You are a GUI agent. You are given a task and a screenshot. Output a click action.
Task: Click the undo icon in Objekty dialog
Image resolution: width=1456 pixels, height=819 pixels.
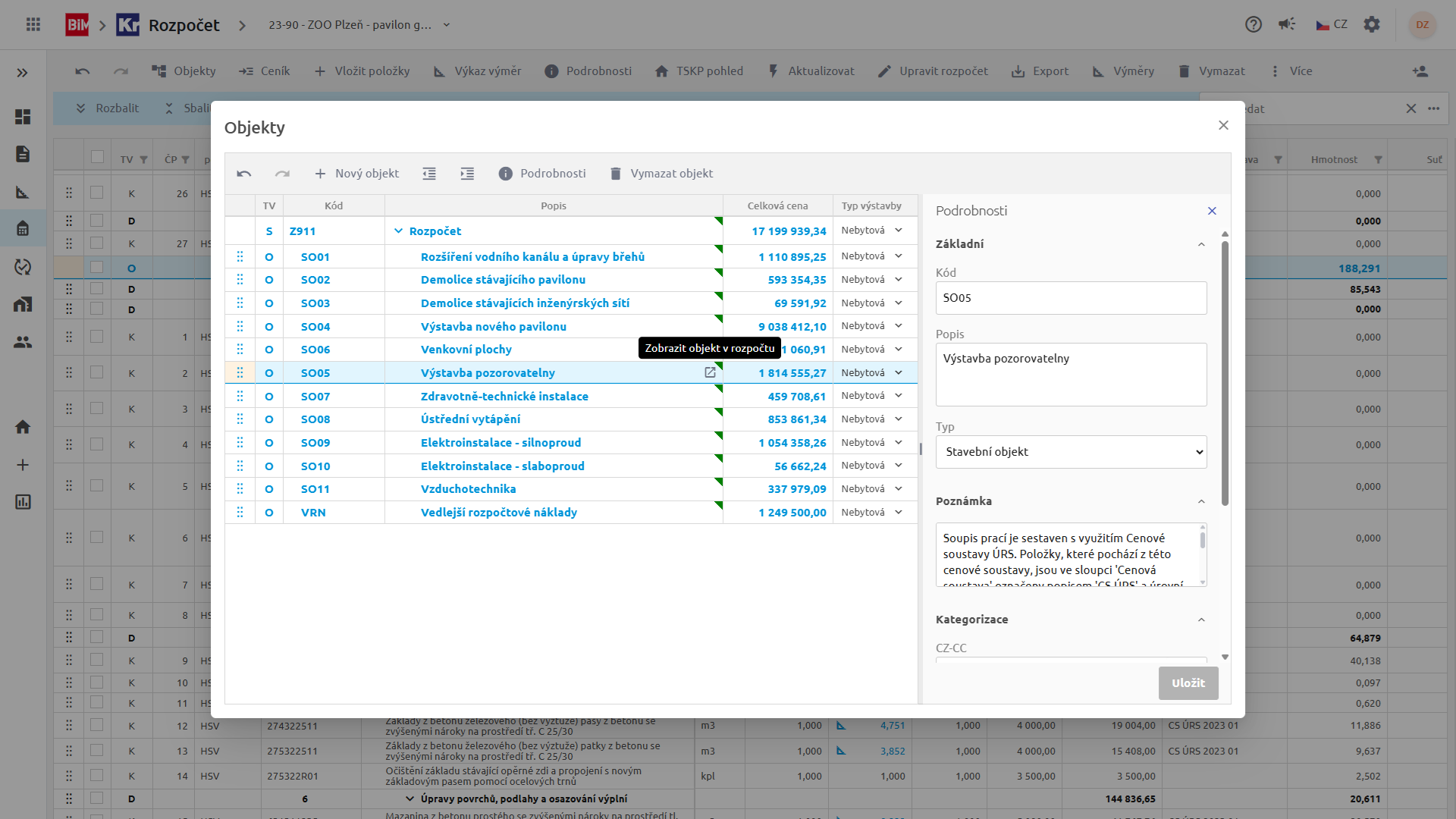[243, 174]
